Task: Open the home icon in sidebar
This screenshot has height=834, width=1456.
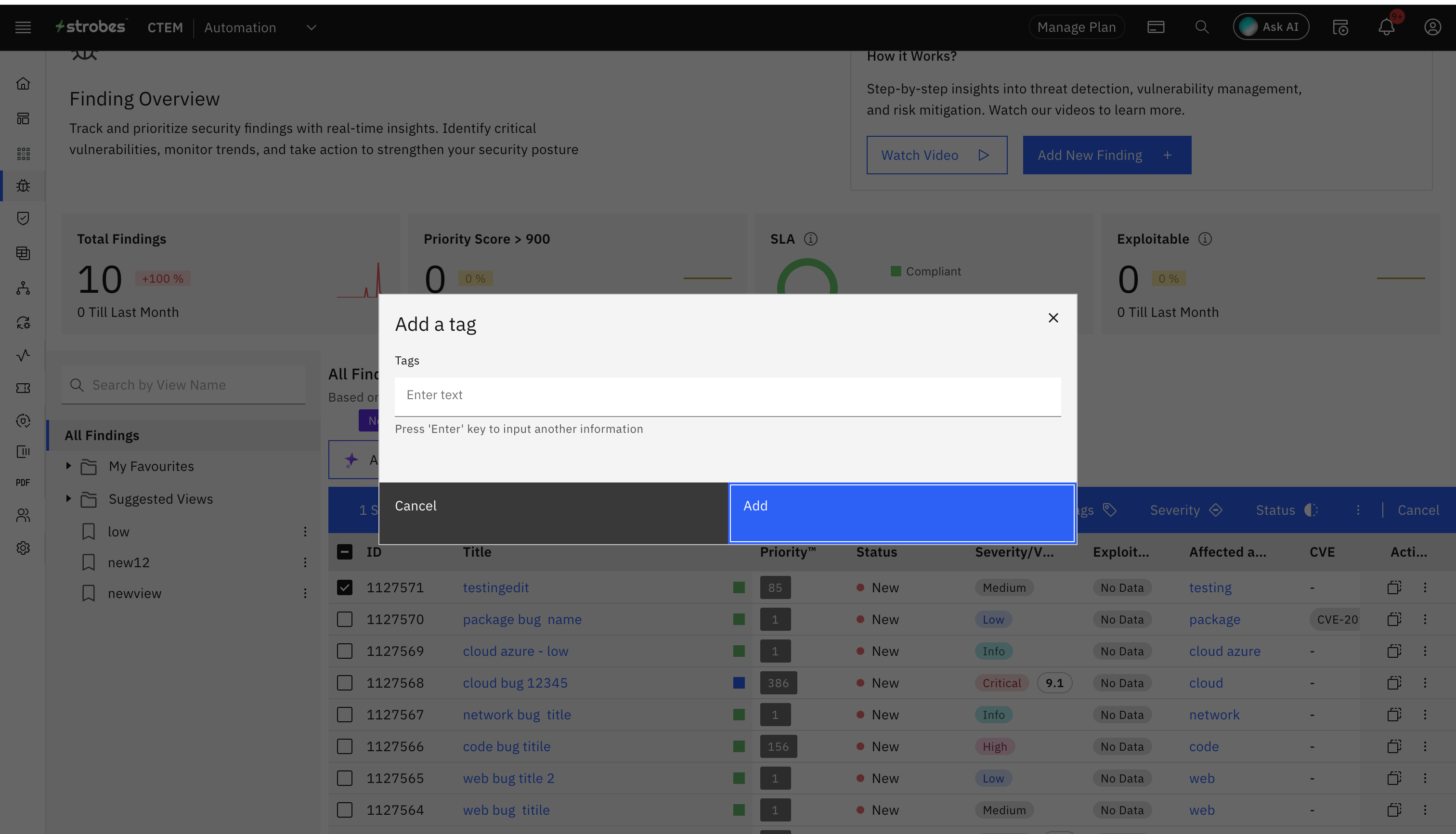Action: 23,84
